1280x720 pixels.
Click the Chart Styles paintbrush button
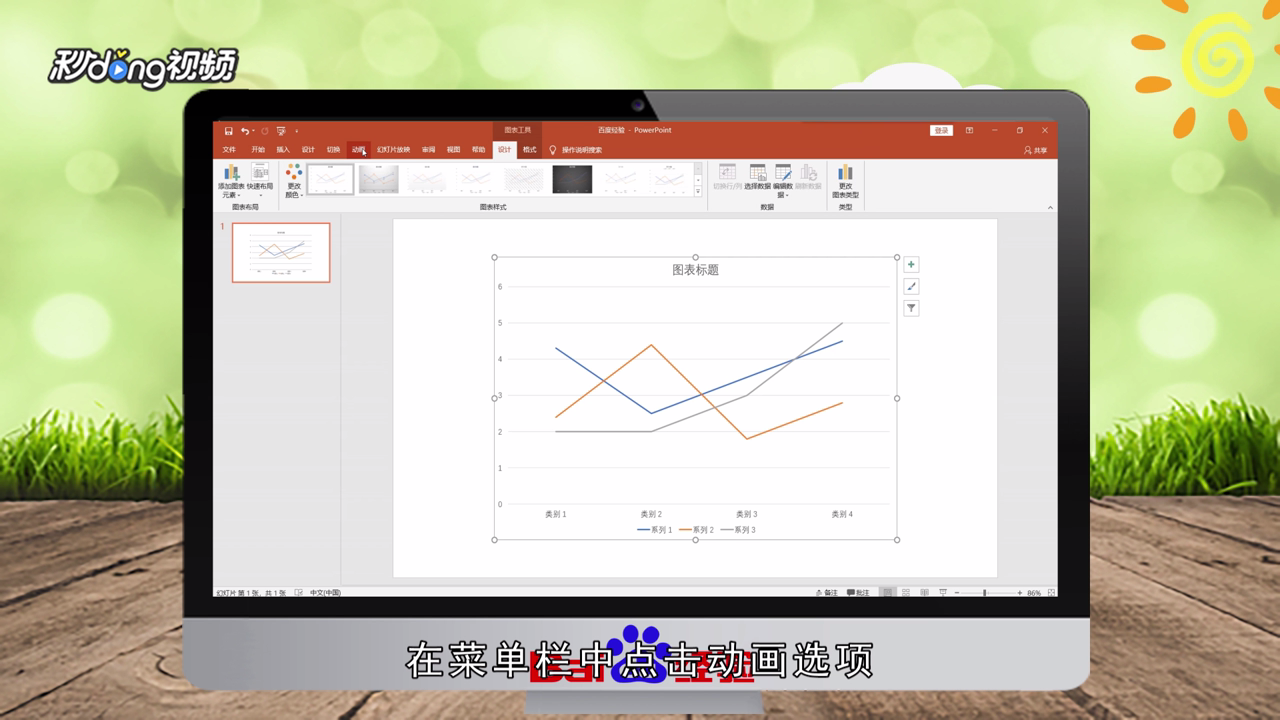pyautogui.click(x=911, y=287)
